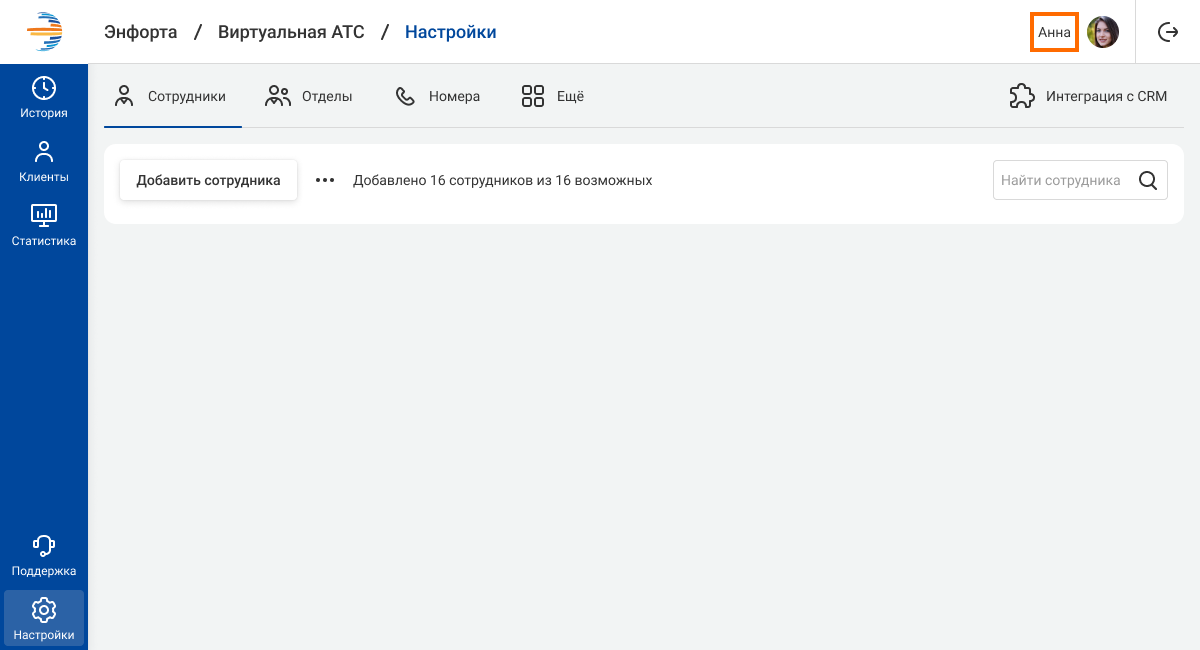1200x650 pixels.
Task: Focus the Найти сотрудника search field
Action: click(x=1060, y=181)
